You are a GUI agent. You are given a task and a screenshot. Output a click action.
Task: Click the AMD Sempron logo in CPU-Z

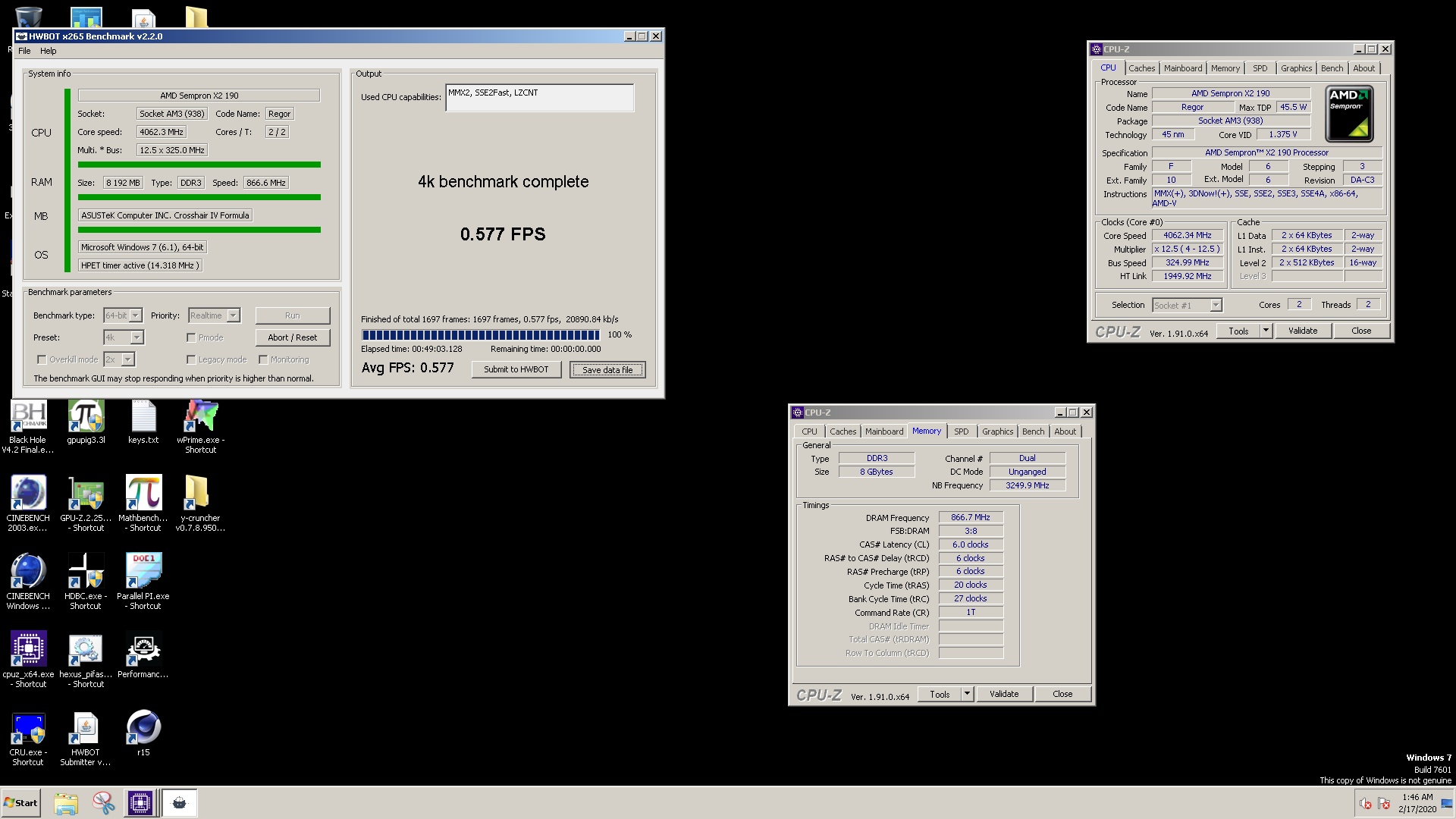coord(1350,114)
